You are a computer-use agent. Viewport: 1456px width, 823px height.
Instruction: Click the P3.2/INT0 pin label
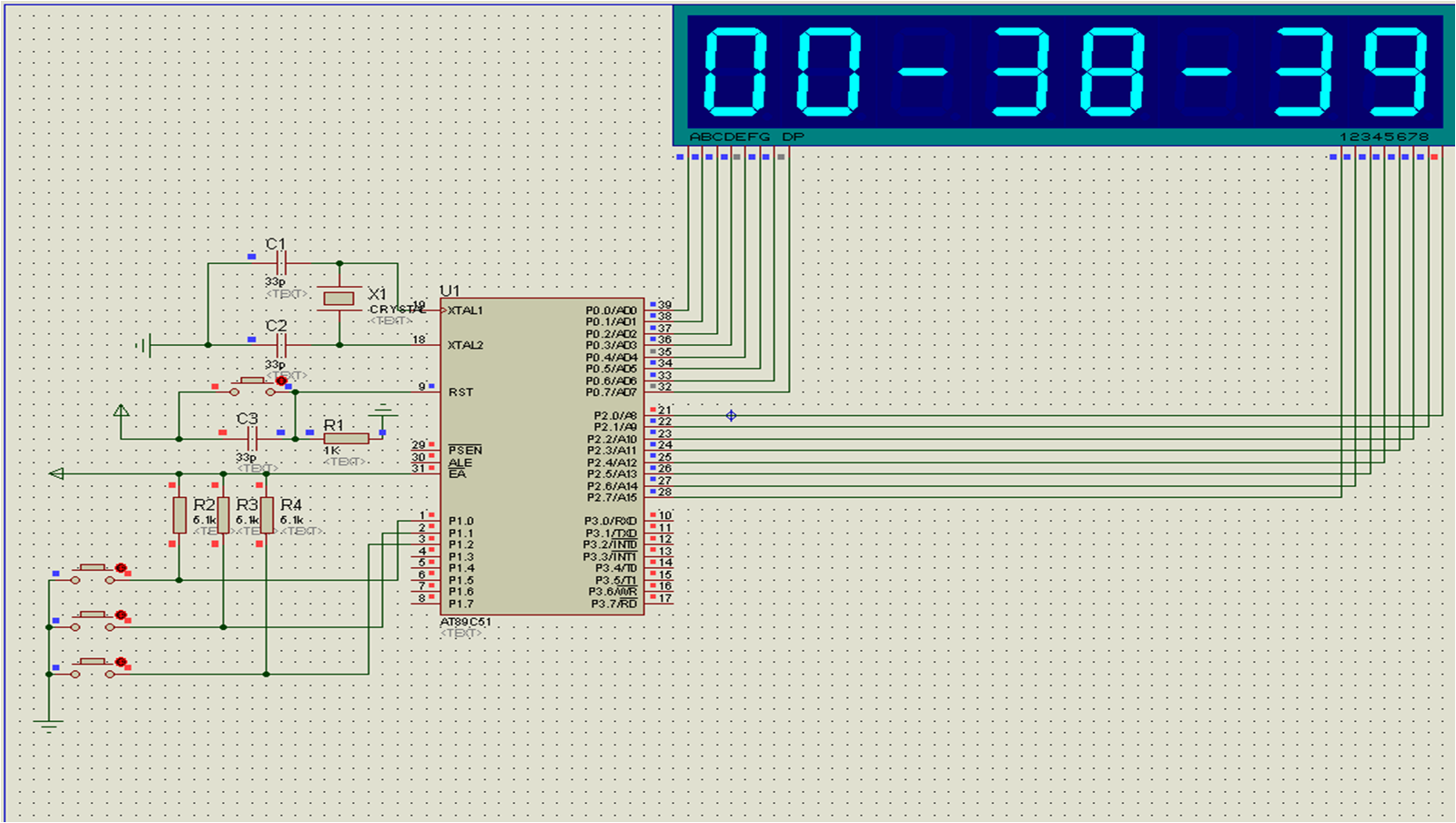tap(611, 544)
